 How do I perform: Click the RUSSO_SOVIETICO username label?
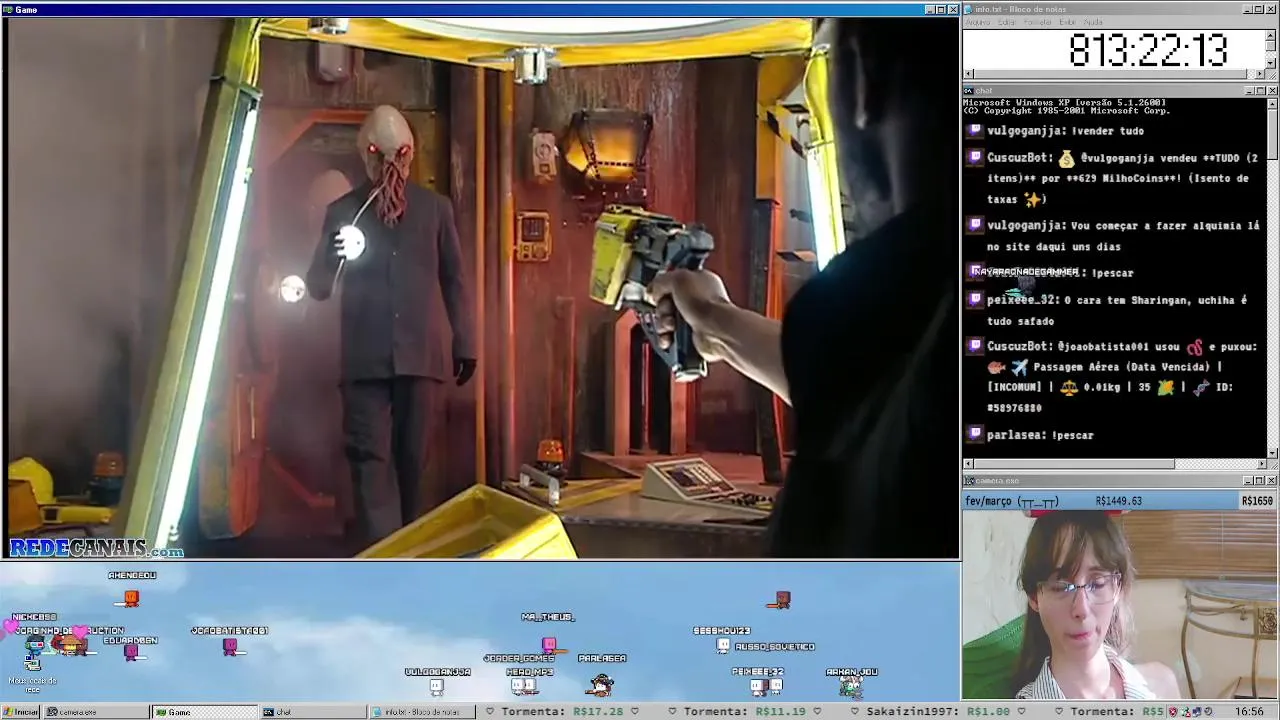774,647
